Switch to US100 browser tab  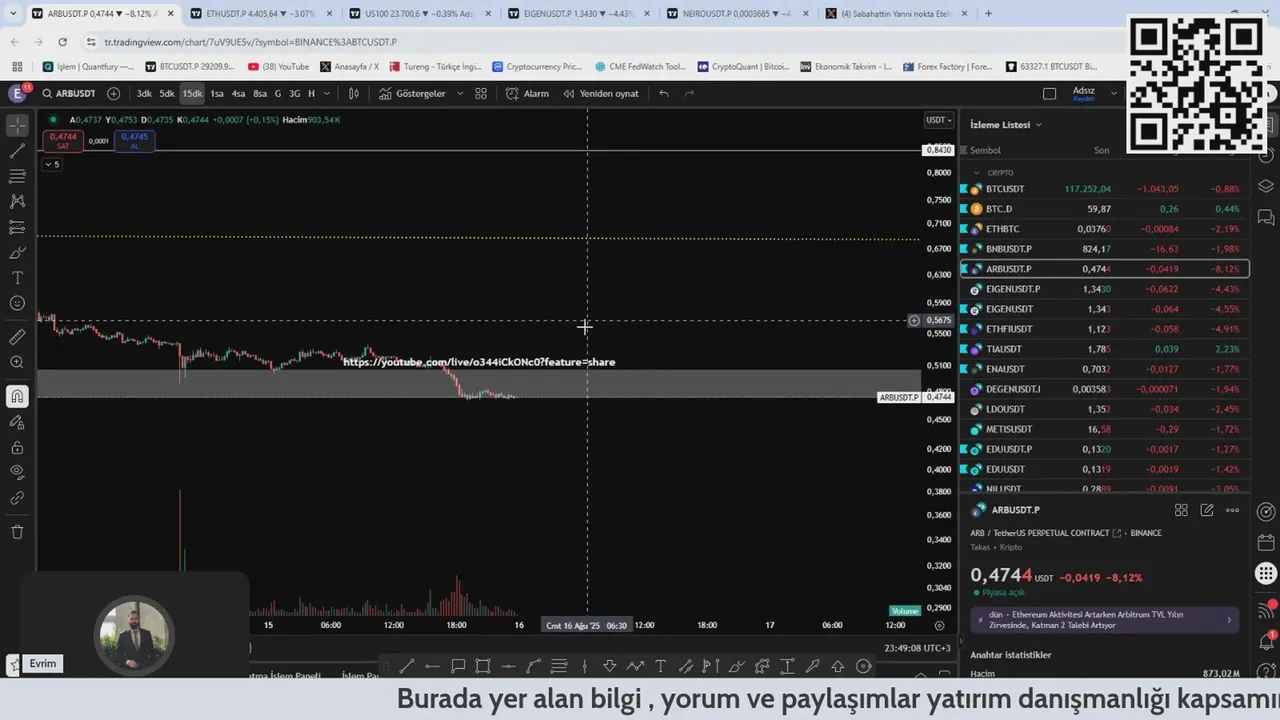coord(419,14)
